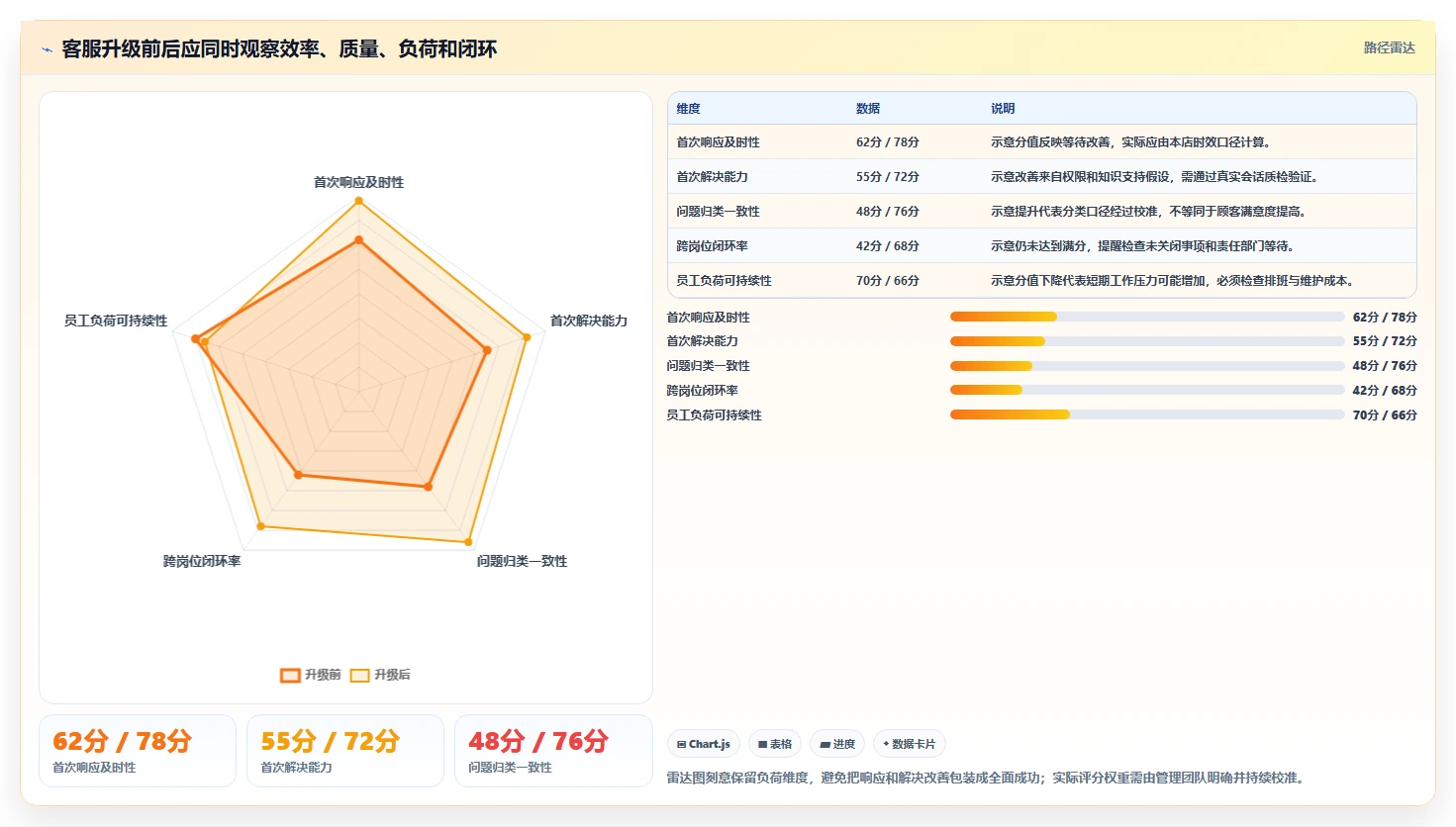Click the 进度 chip
This screenshot has width=1456, height=827.
(837, 744)
